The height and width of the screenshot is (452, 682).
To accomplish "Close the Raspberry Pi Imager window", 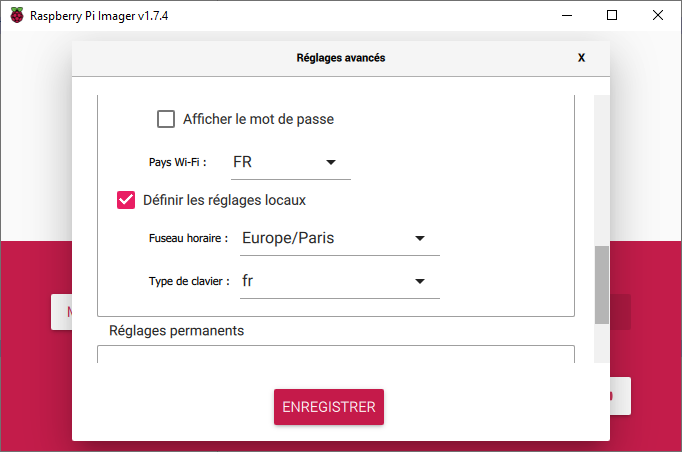I will click(x=657, y=15).
